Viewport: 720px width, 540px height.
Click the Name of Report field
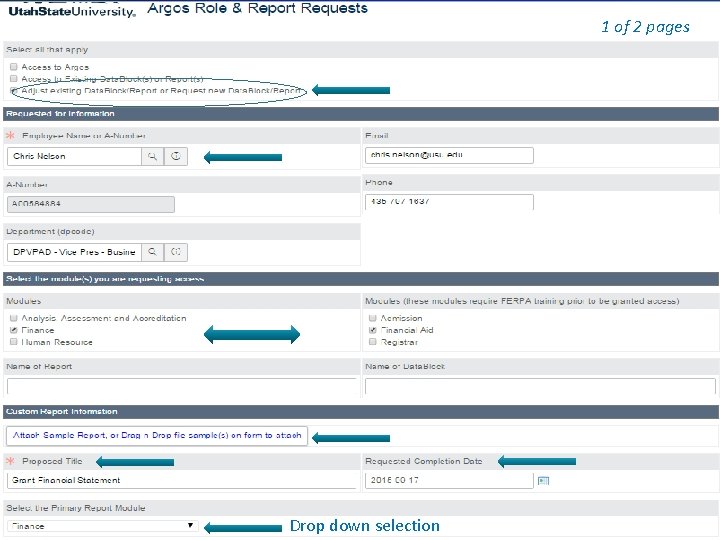pyautogui.click(x=182, y=387)
